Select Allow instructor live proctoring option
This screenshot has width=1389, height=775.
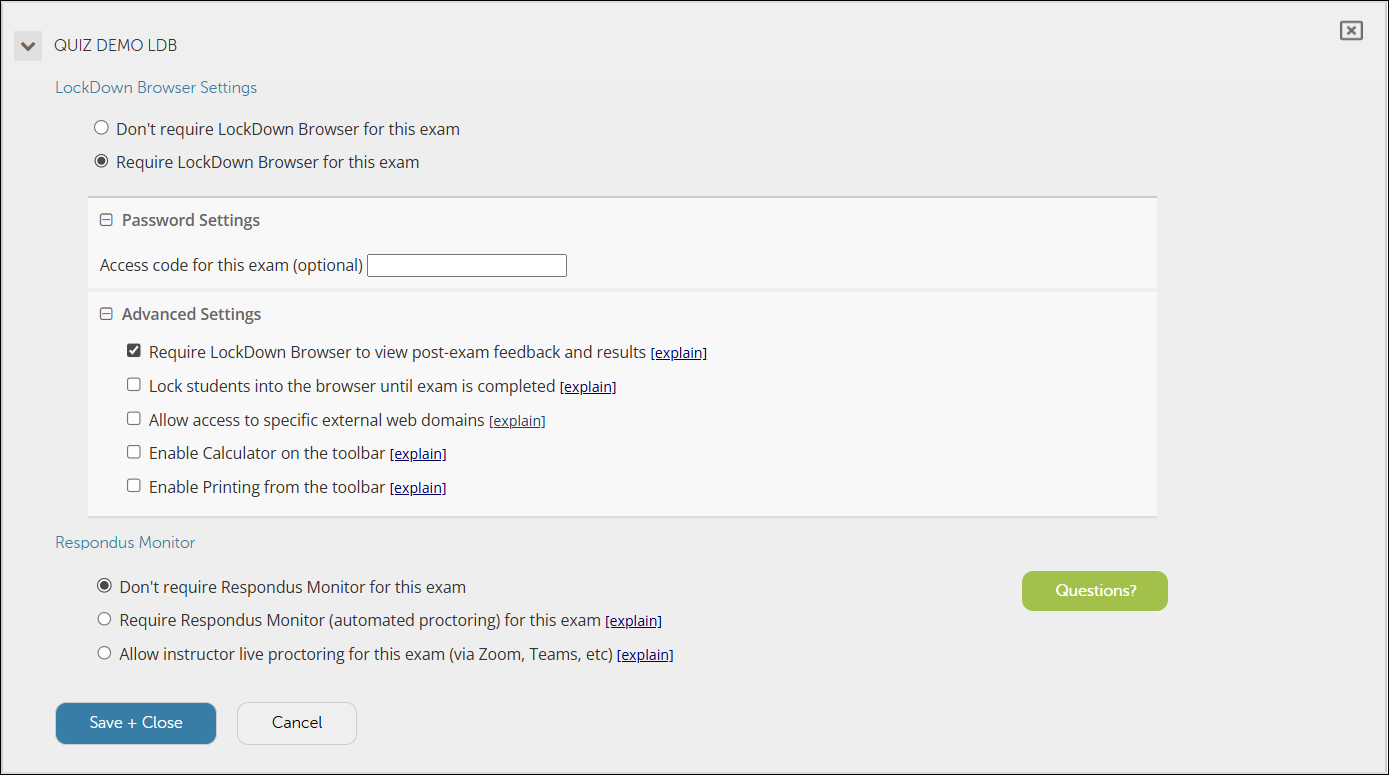pyautogui.click(x=104, y=653)
